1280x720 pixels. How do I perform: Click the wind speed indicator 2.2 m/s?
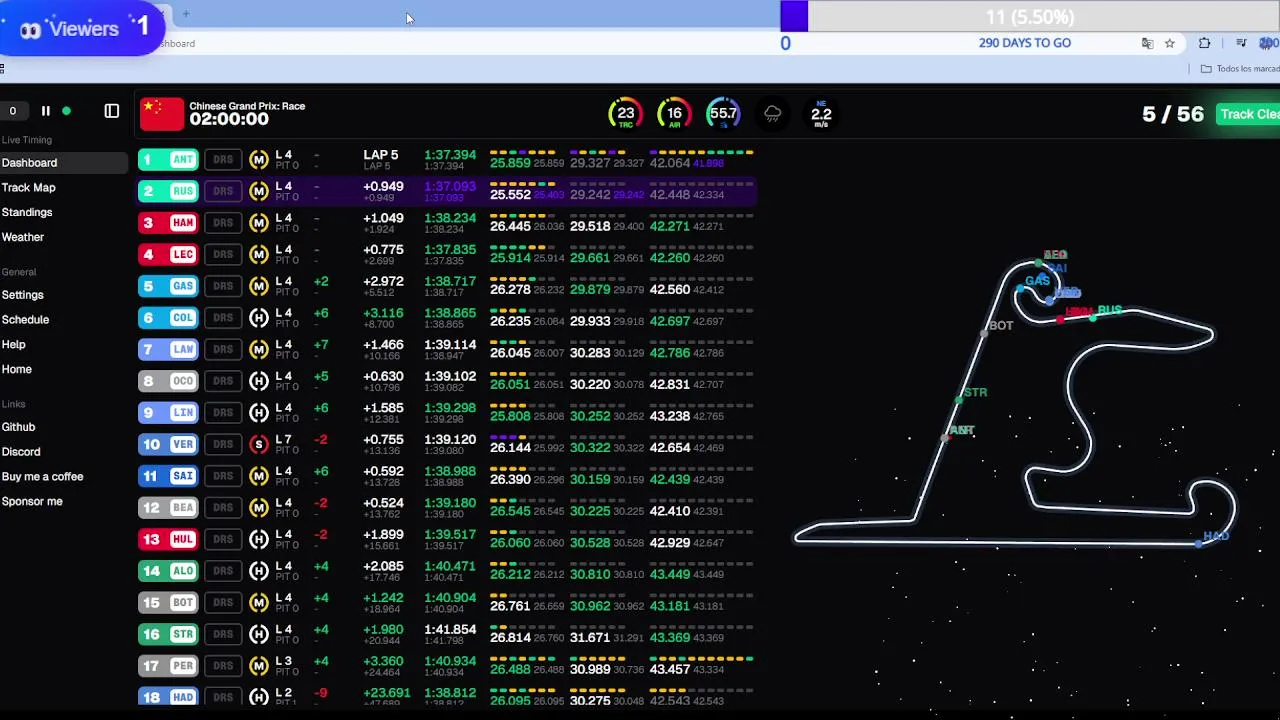[x=821, y=114]
